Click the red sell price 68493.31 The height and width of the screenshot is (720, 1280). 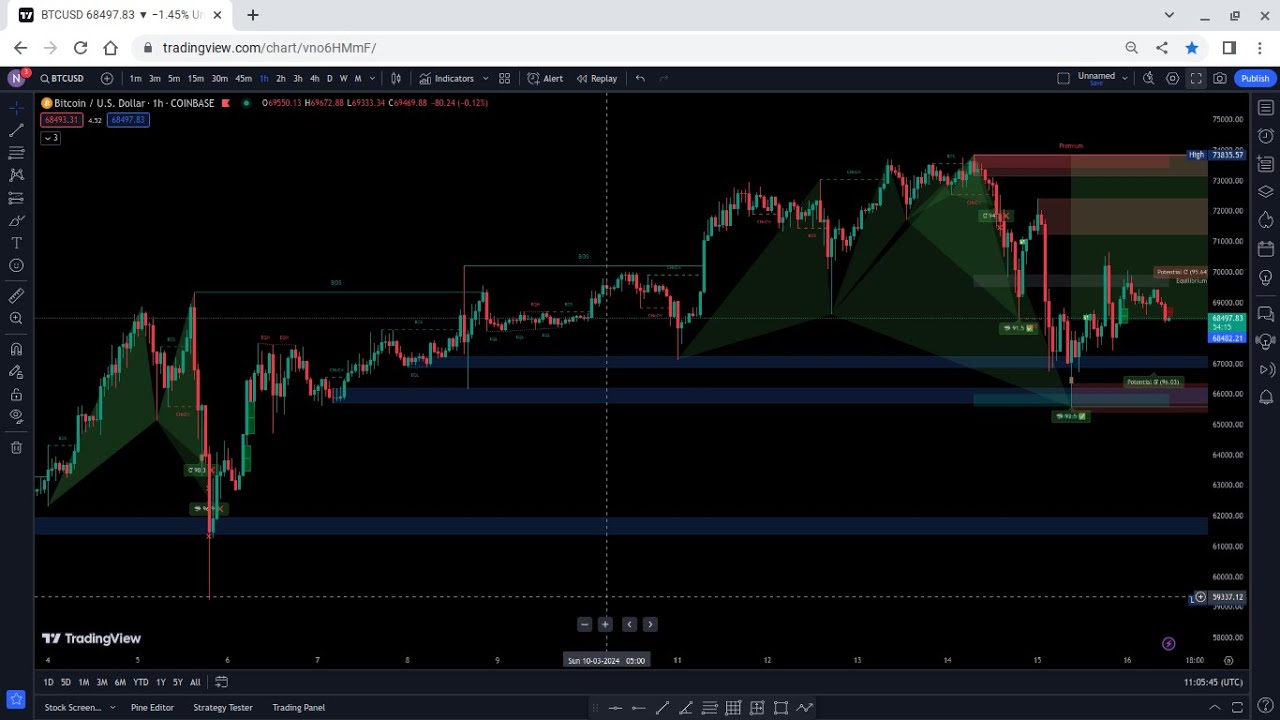click(x=61, y=120)
